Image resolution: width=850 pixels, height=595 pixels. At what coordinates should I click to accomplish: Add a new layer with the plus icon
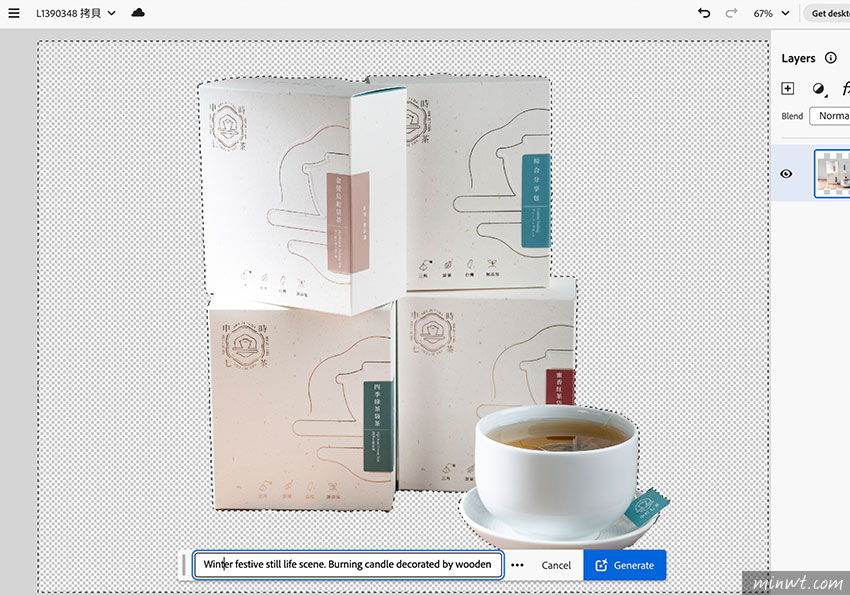[788, 88]
